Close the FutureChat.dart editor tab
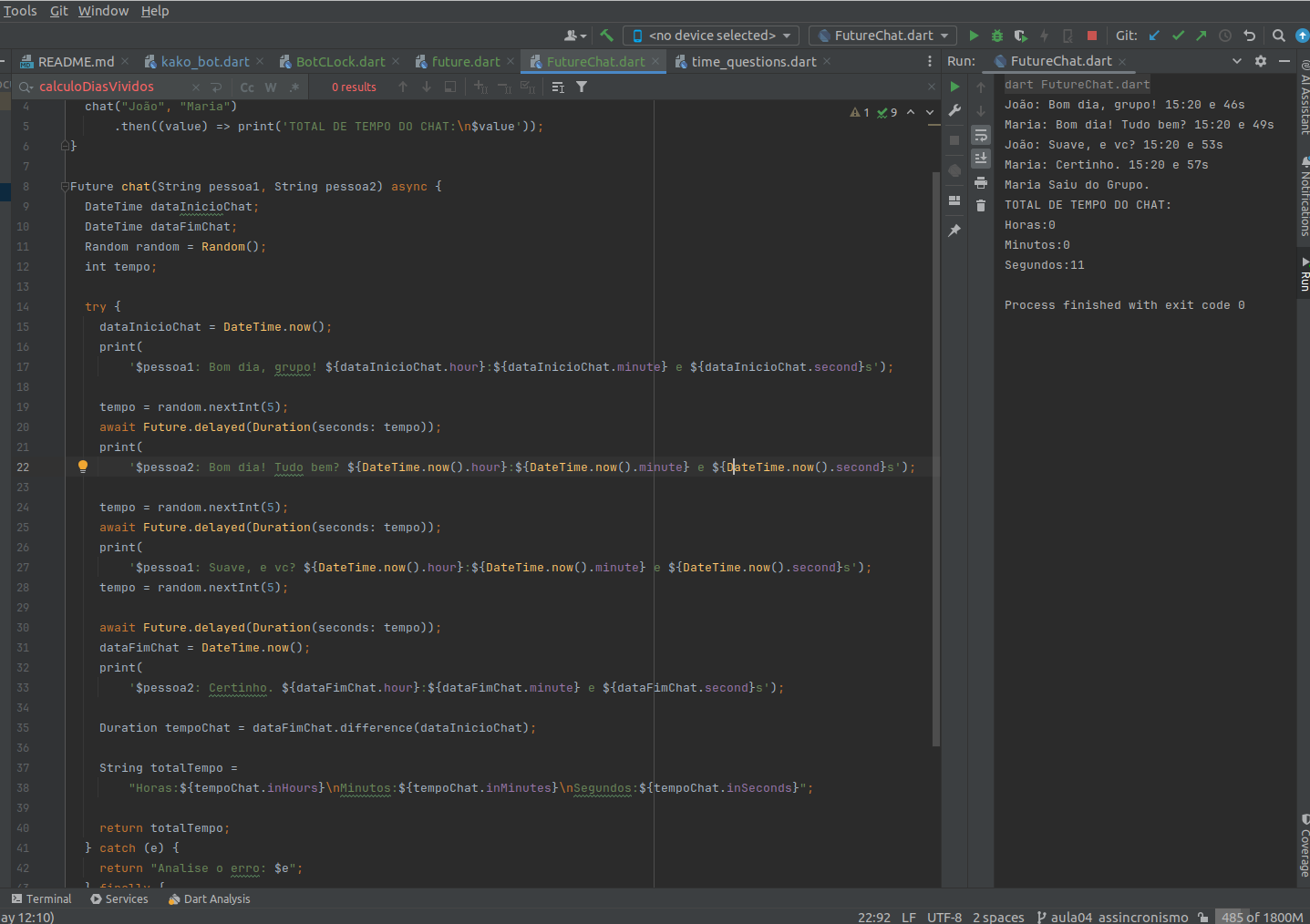The image size is (1310, 924). coord(655,61)
